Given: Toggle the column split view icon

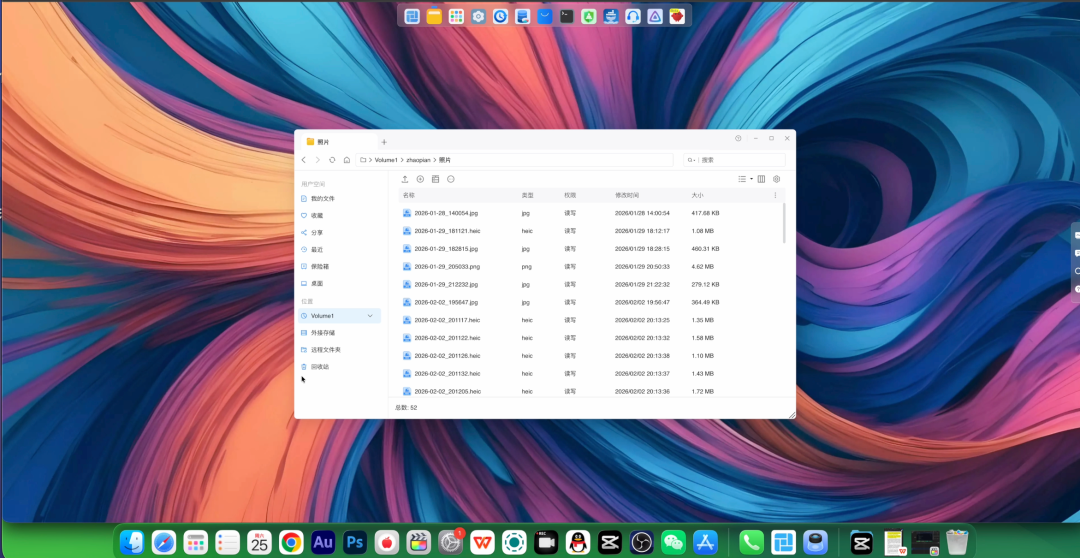Looking at the screenshot, I should 761,179.
